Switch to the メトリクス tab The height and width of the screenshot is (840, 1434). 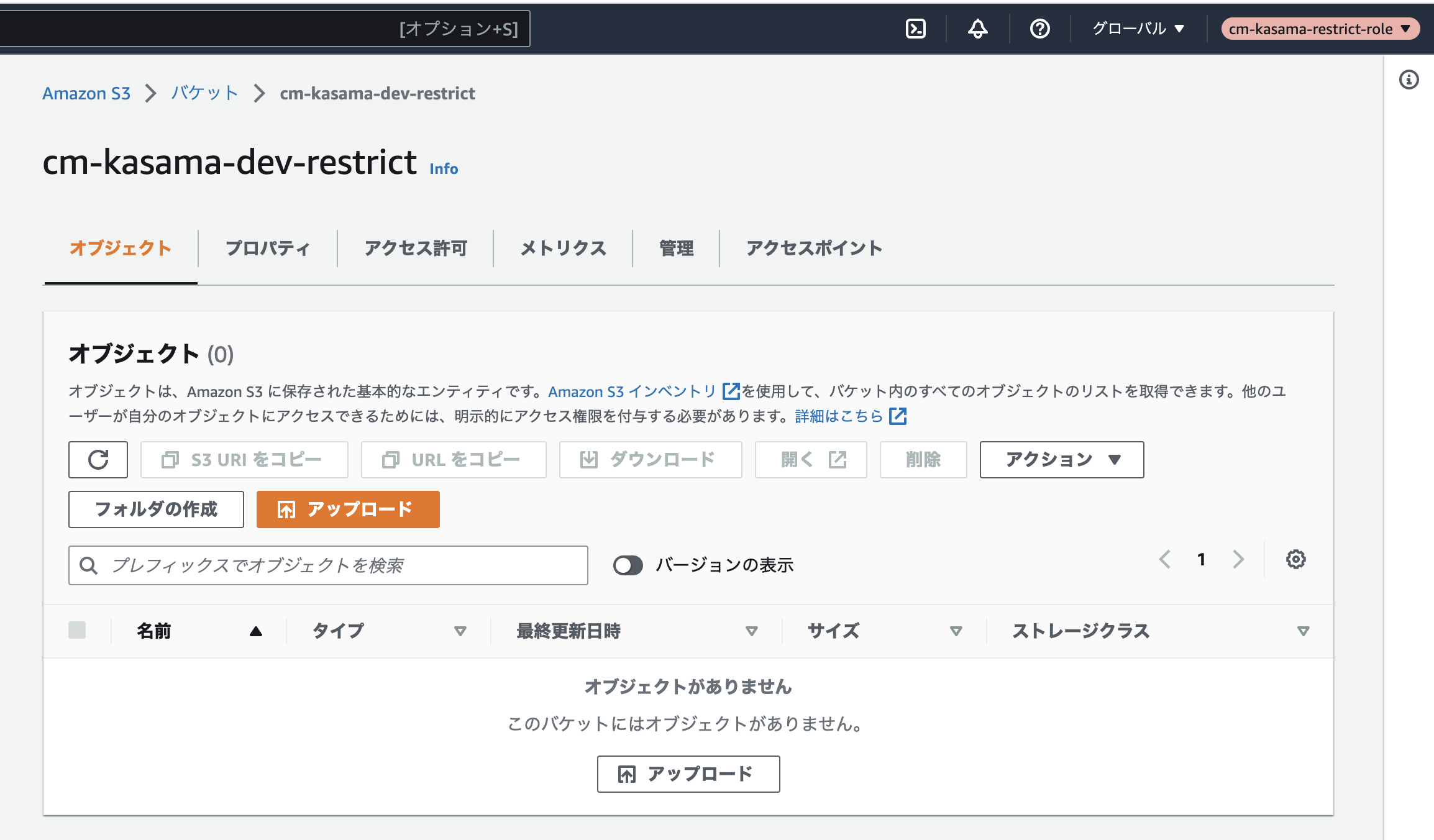[x=563, y=248]
